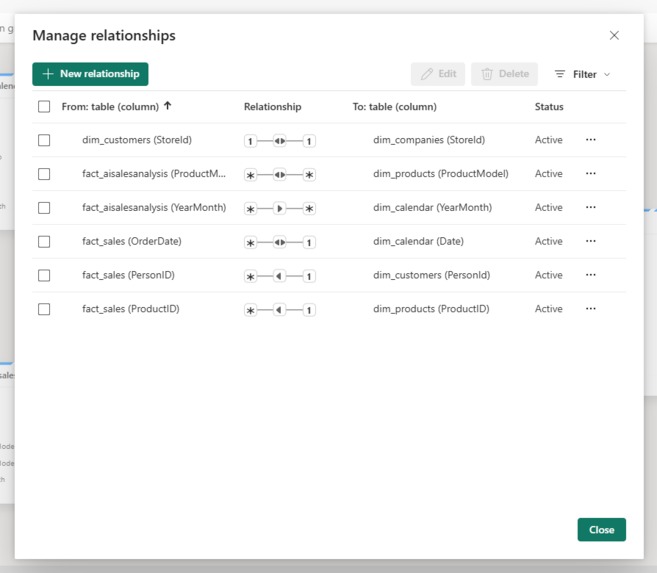The image size is (657, 573).
Task: Click many-to-many single-direction icon for YearMonth row
Action: (280, 209)
